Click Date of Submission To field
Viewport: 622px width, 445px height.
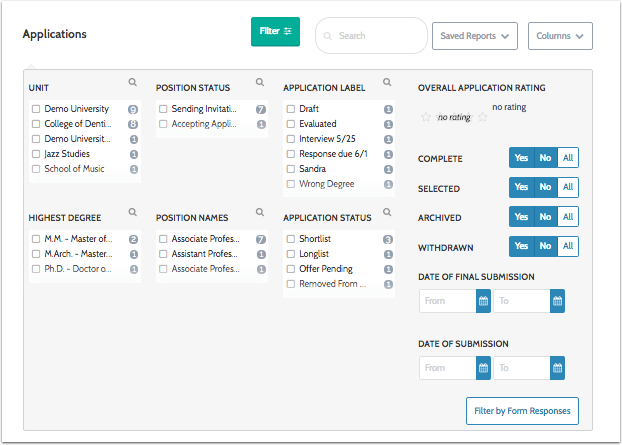pyautogui.click(x=522, y=368)
